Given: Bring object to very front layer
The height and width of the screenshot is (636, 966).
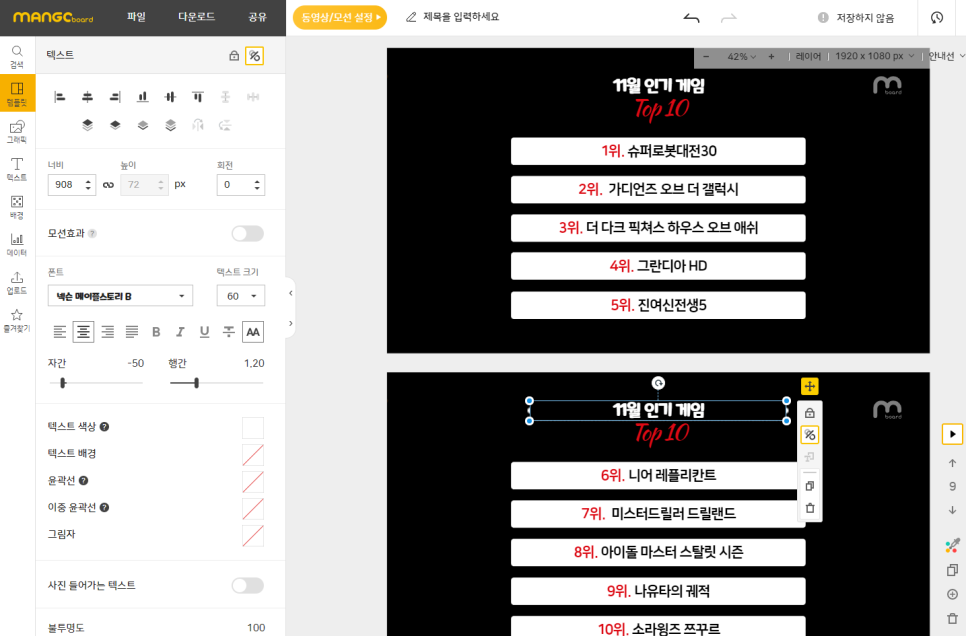Looking at the screenshot, I should (x=87, y=125).
